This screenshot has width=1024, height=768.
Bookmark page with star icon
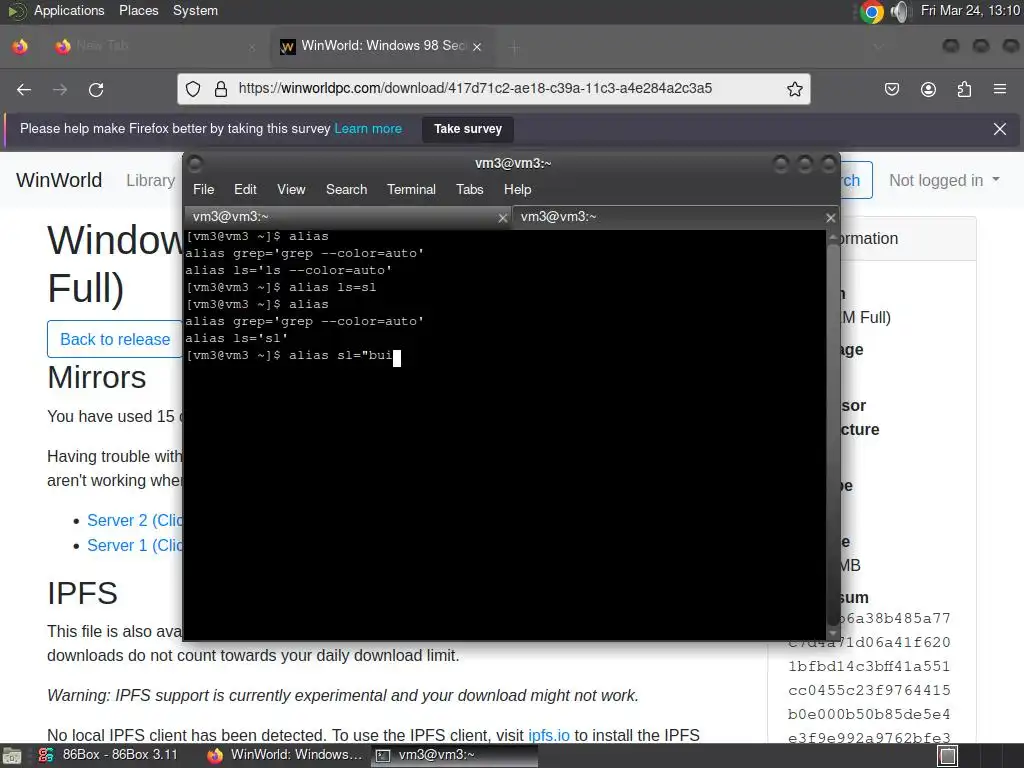[x=794, y=89]
